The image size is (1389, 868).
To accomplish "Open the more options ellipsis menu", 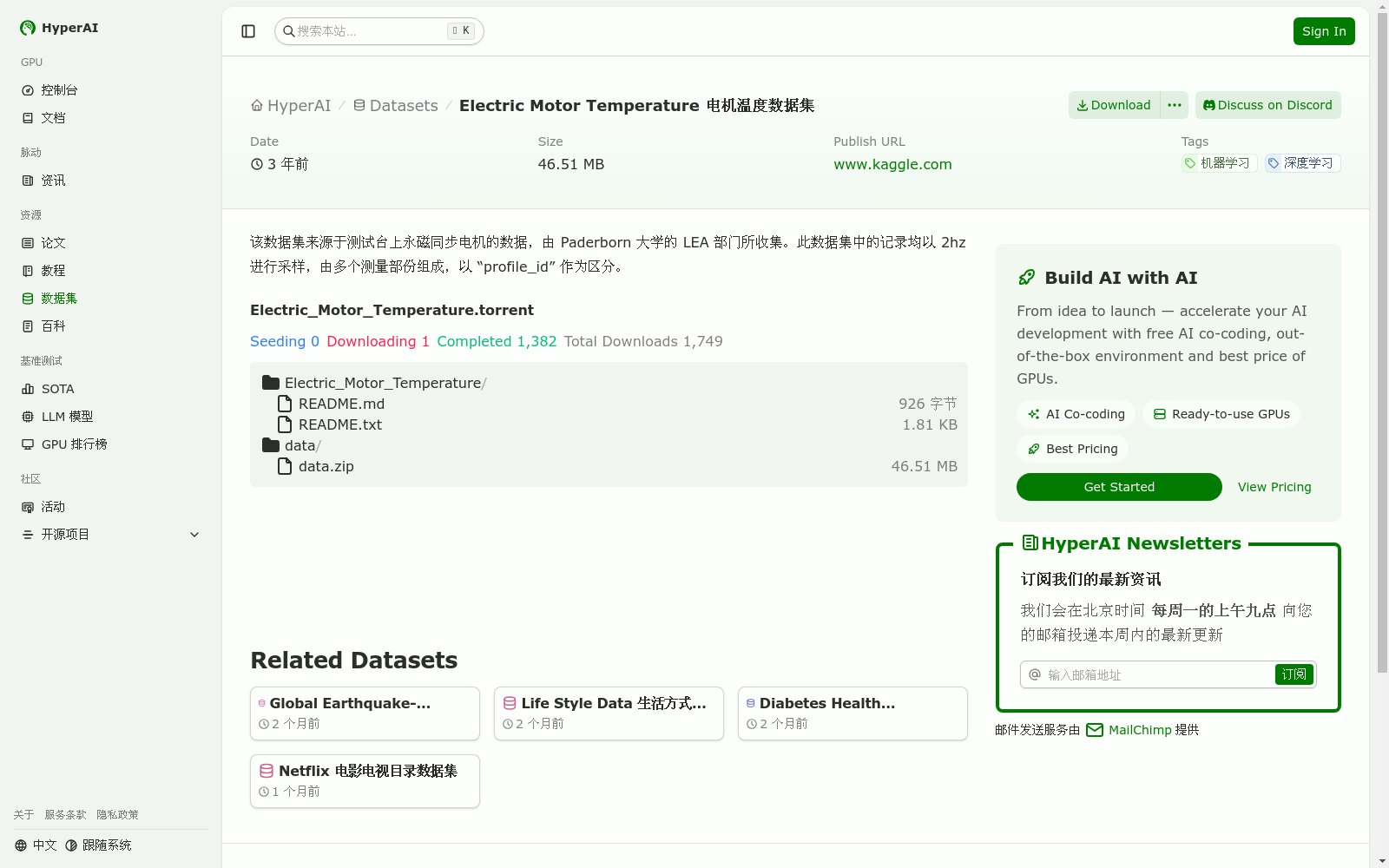I will coord(1175,105).
